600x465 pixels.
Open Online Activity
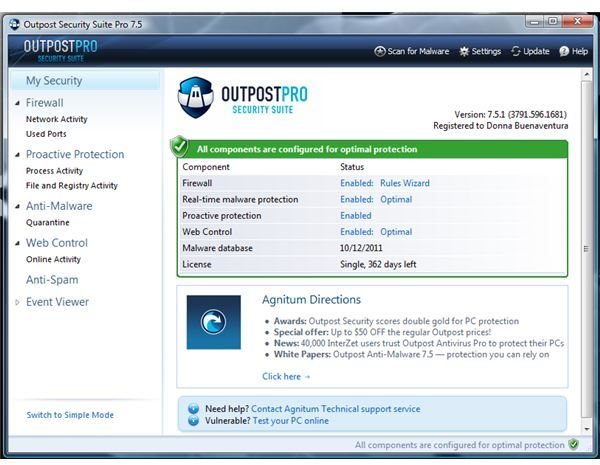point(53,259)
